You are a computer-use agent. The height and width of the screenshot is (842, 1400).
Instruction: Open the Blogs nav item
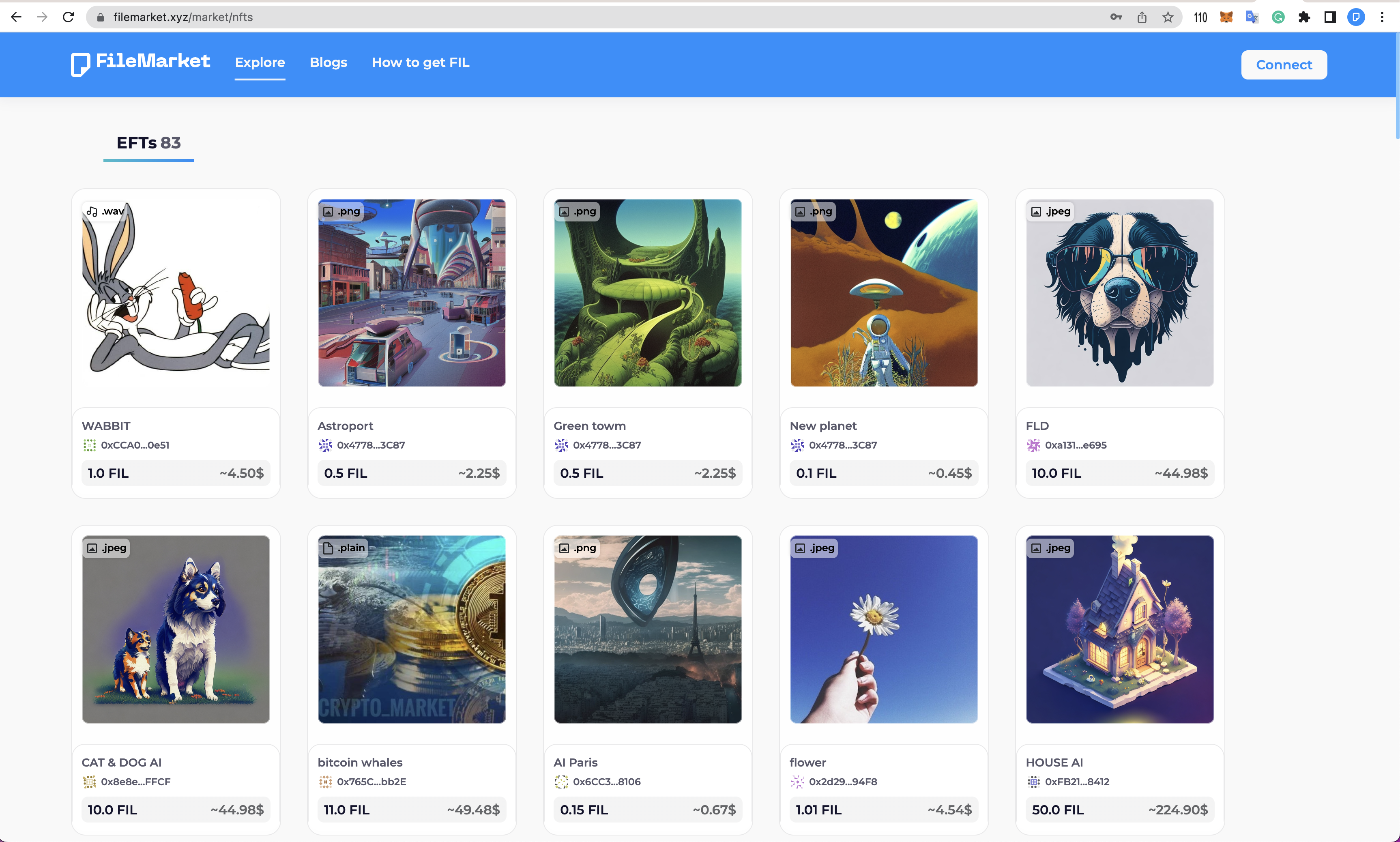[x=328, y=62]
